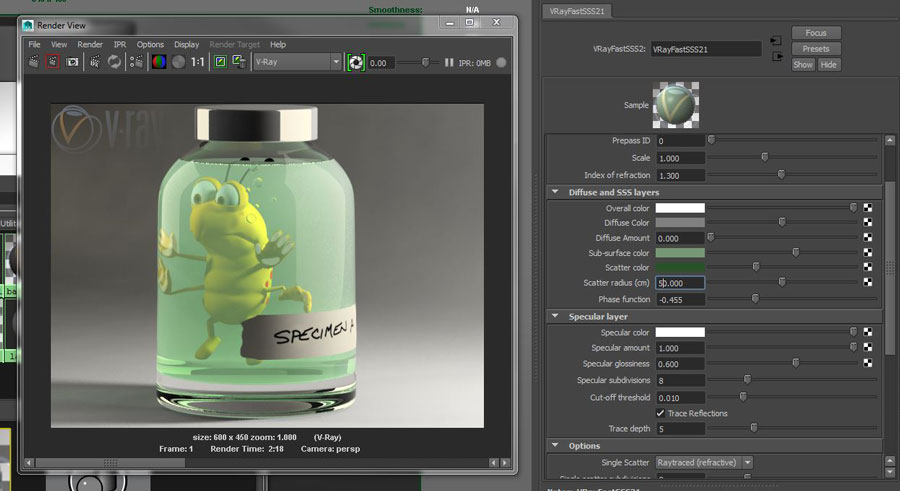Click the exposure value field 0.00
The image size is (900, 491).
(x=381, y=63)
